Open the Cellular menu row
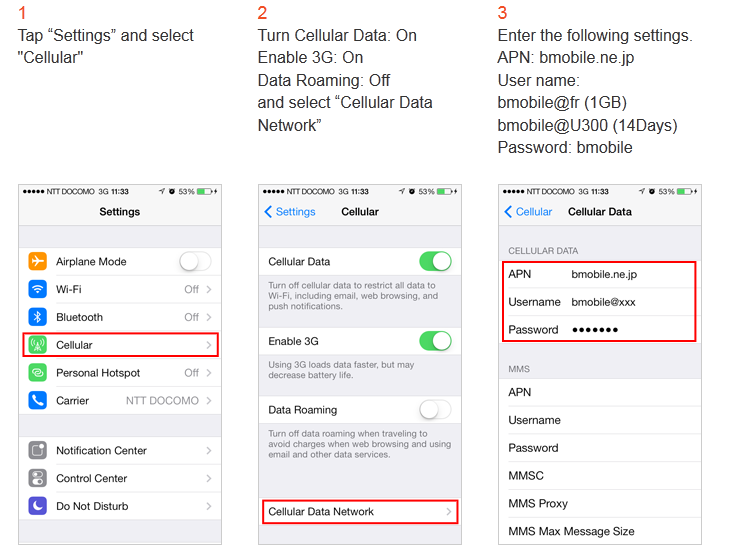This screenshot has height=559, width=733. (x=120, y=345)
